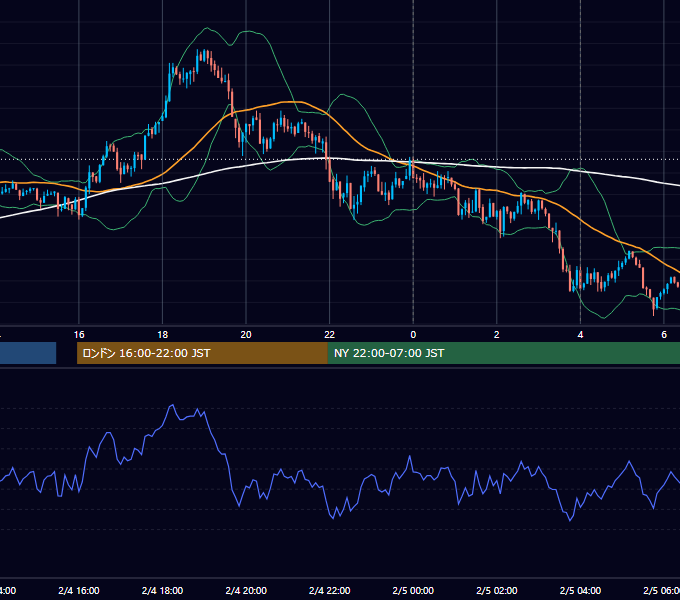Click the ロンドン 16:00-22:00 JST session bar
680x600 pixels.
click(x=202, y=353)
